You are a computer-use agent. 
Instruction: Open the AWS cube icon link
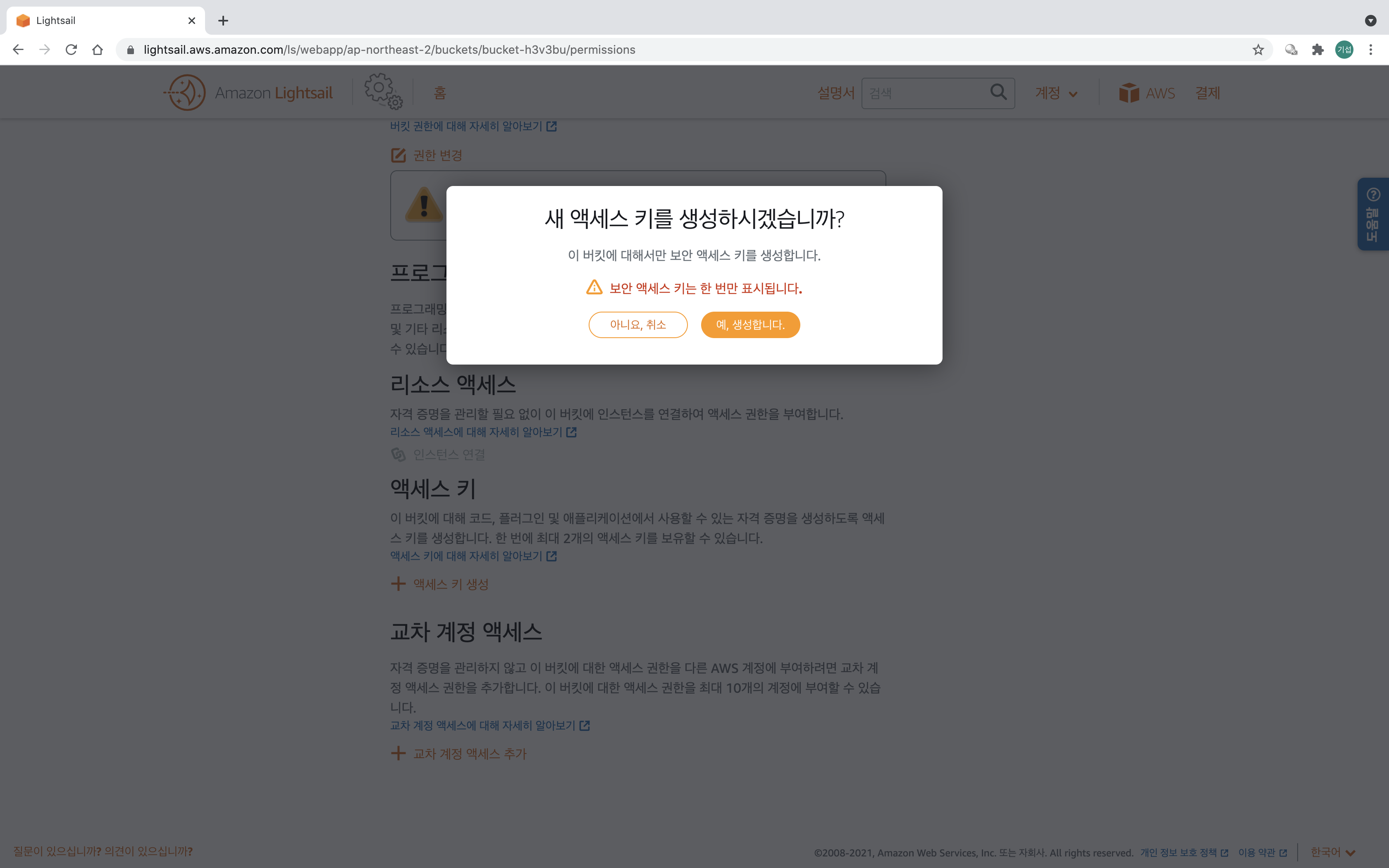tap(1129, 93)
